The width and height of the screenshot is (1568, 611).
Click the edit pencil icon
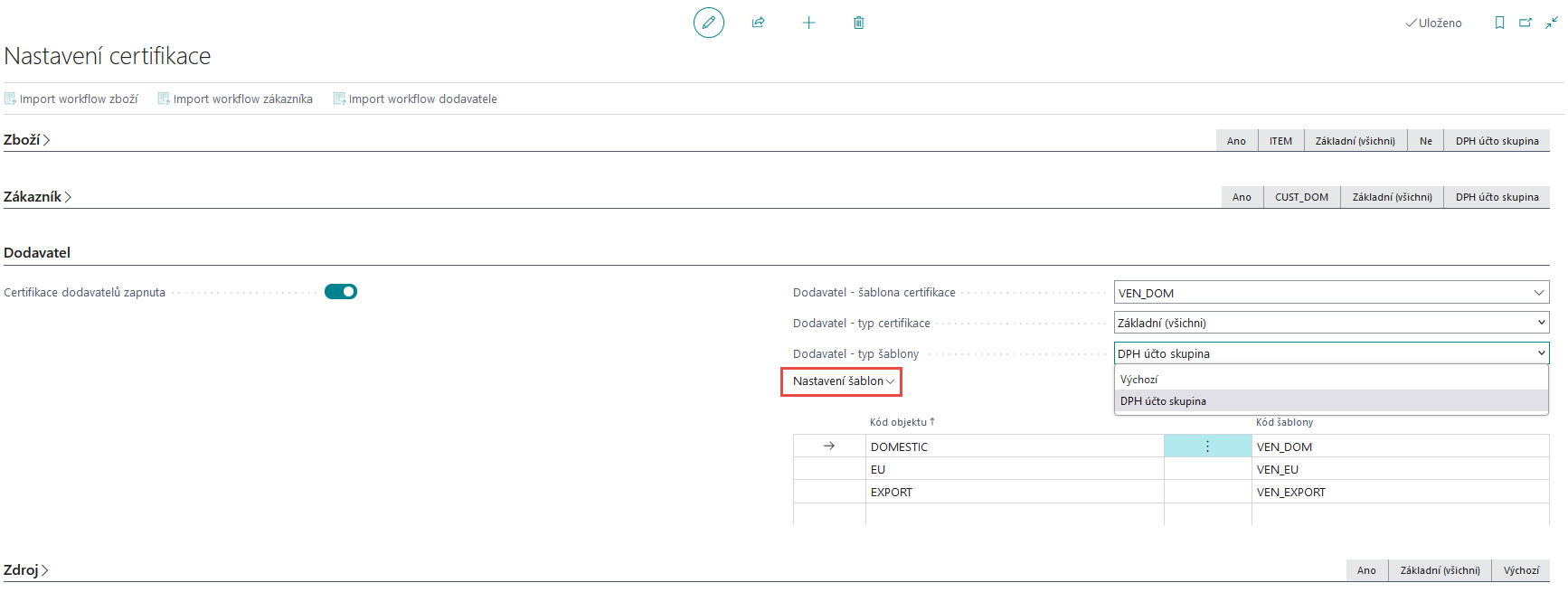pos(708,23)
